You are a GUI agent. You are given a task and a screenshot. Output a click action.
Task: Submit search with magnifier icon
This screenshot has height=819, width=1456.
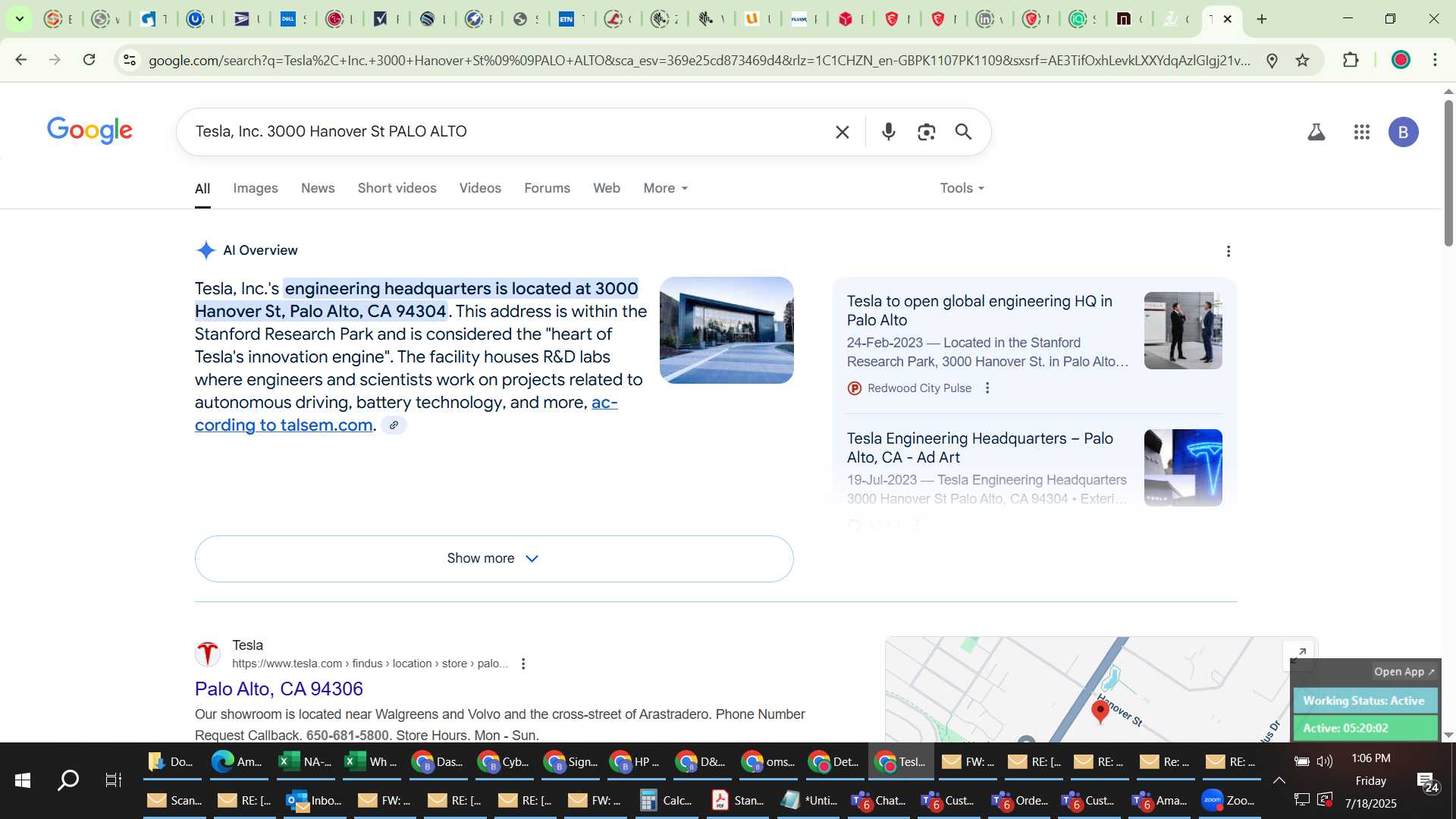tap(963, 132)
